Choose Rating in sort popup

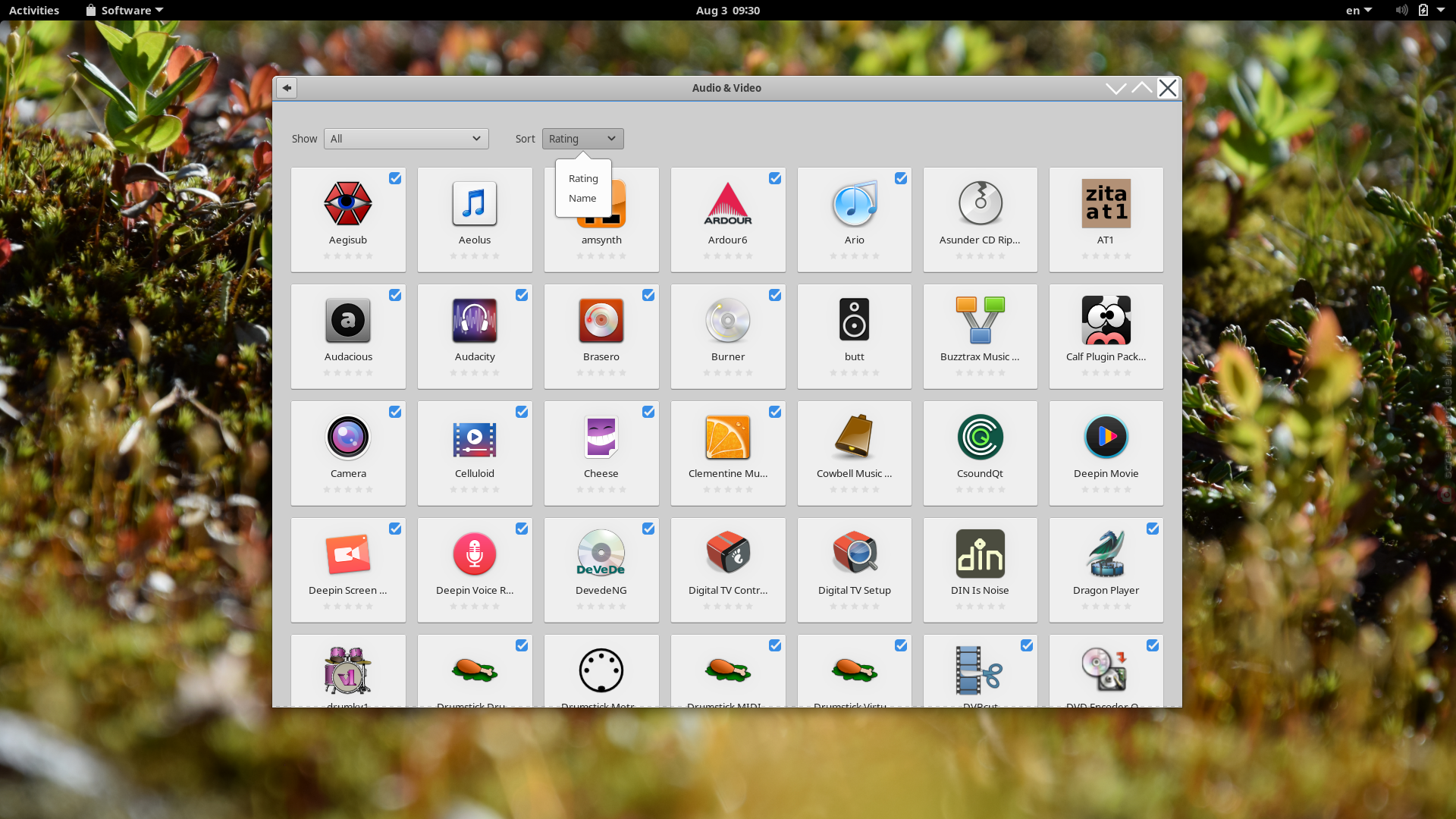coord(583,178)
